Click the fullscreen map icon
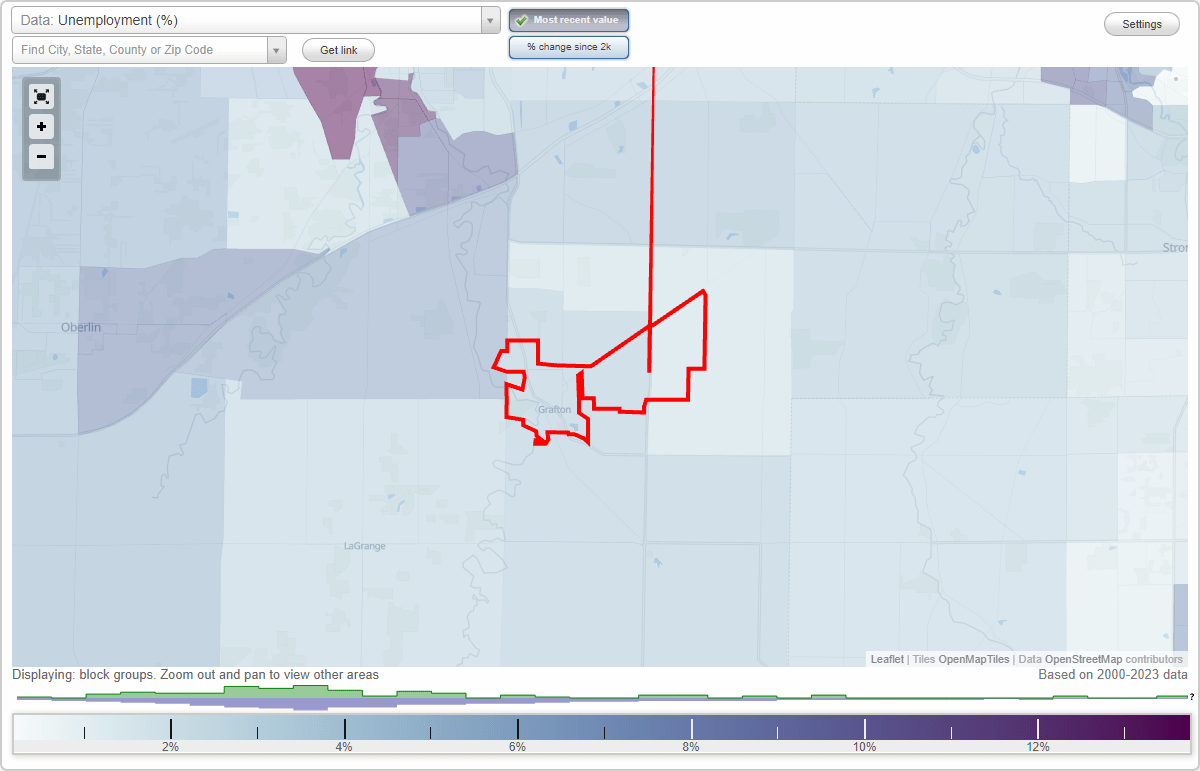The image size is (1200, 771). click(x=41, y=96)
